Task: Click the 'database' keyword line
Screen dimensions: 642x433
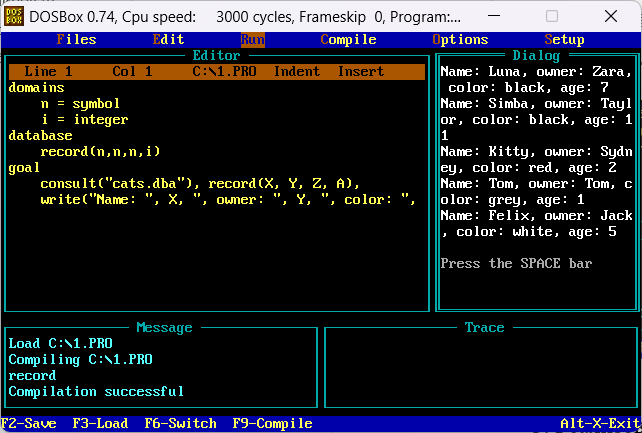Action: pos(41,135)
